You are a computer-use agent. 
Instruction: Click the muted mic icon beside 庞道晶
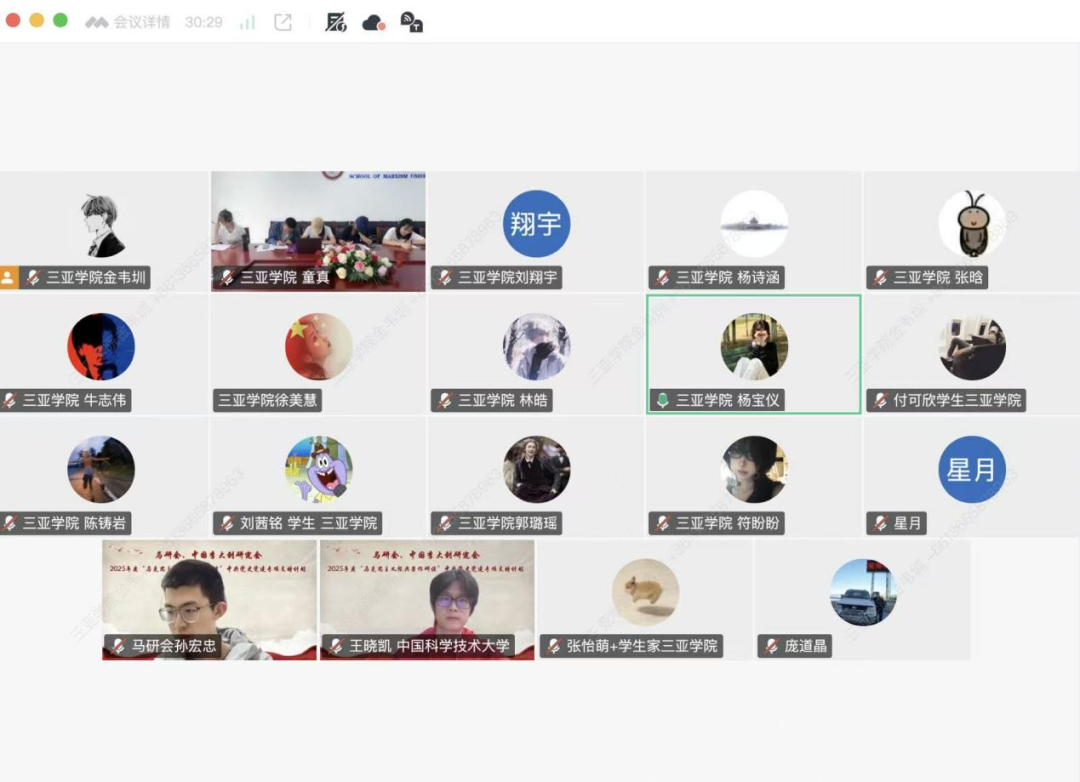[770, 646]
